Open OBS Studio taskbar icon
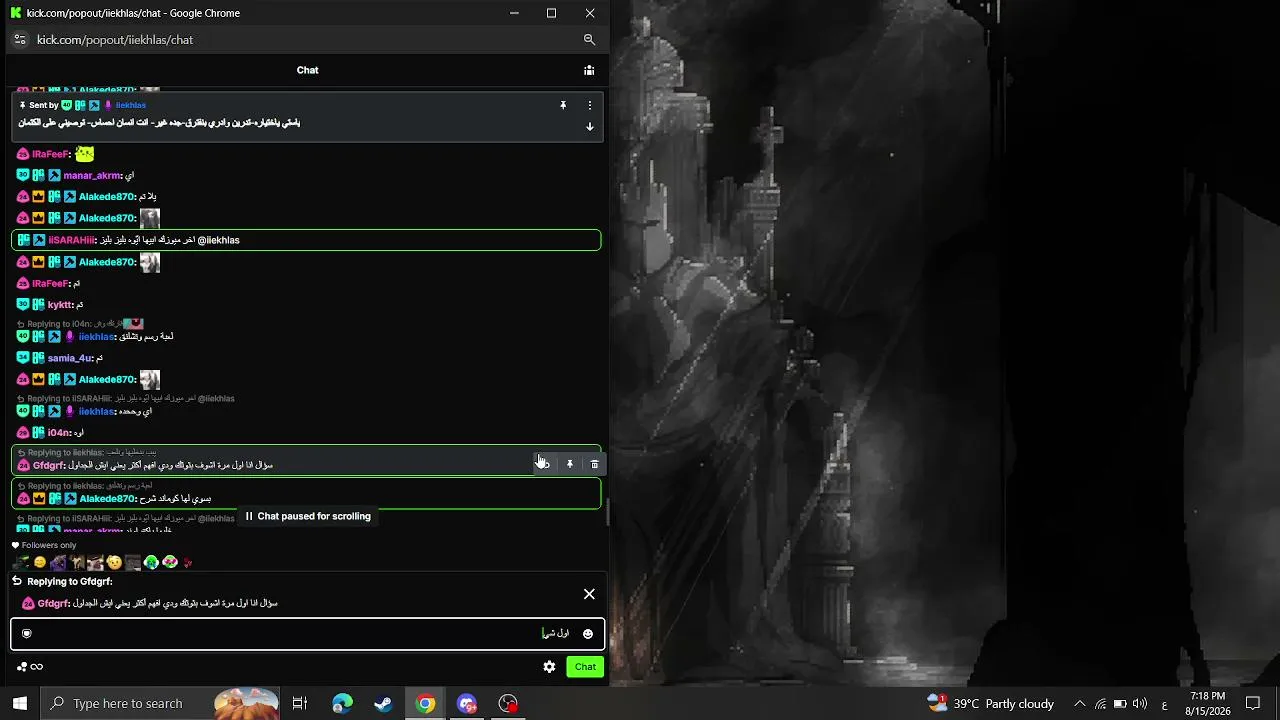 point(509,703)
